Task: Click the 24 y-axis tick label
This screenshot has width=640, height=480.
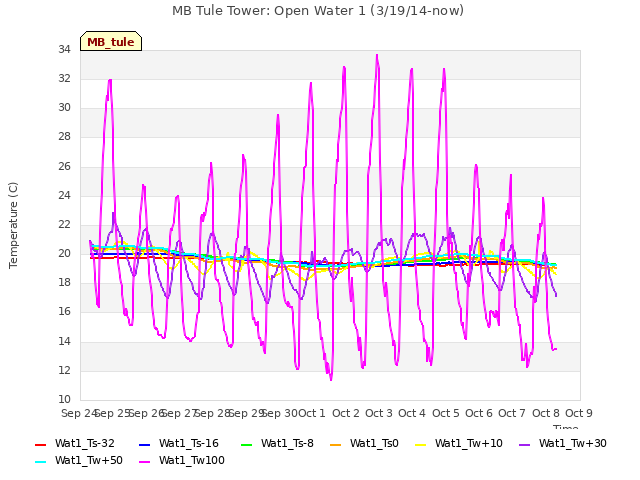Action: tap(64, 195)
